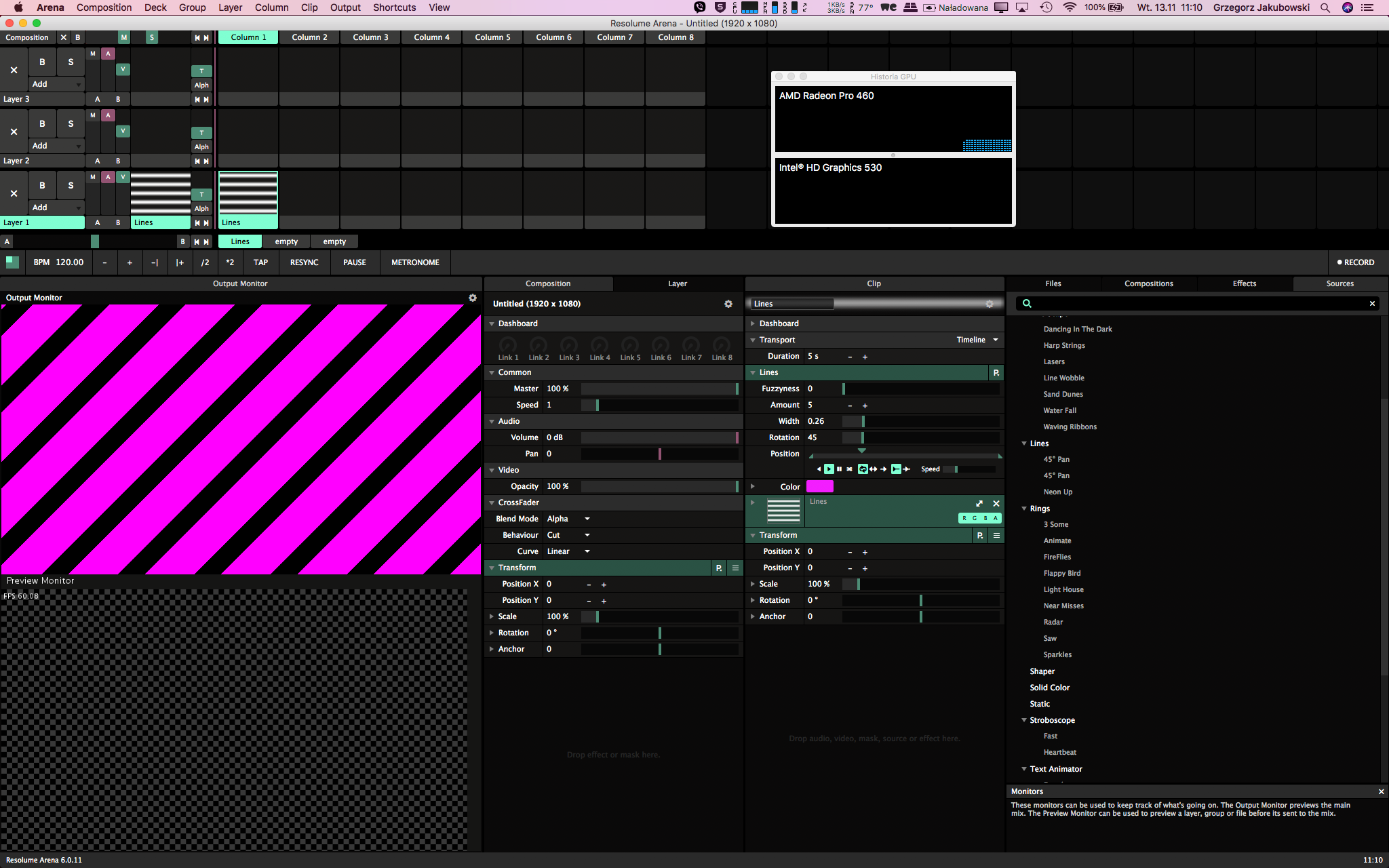Pause the Lines position animation

[x=839, y=469]
